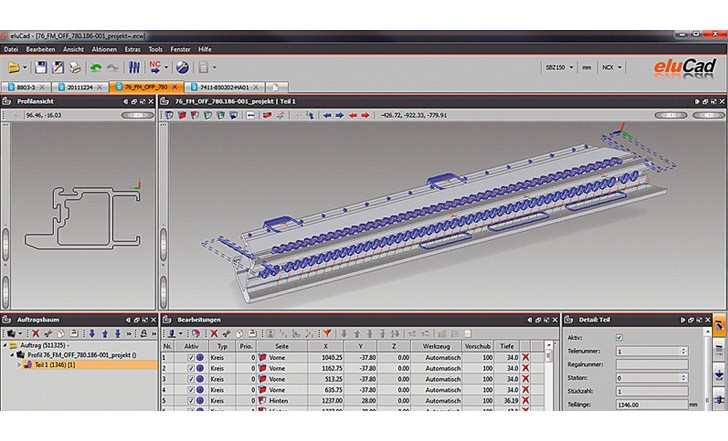This screenshot has width=728, height=441.
Task: Click red X delete icon in Bearbeitungen toolbar
Action: pos(214,333)
